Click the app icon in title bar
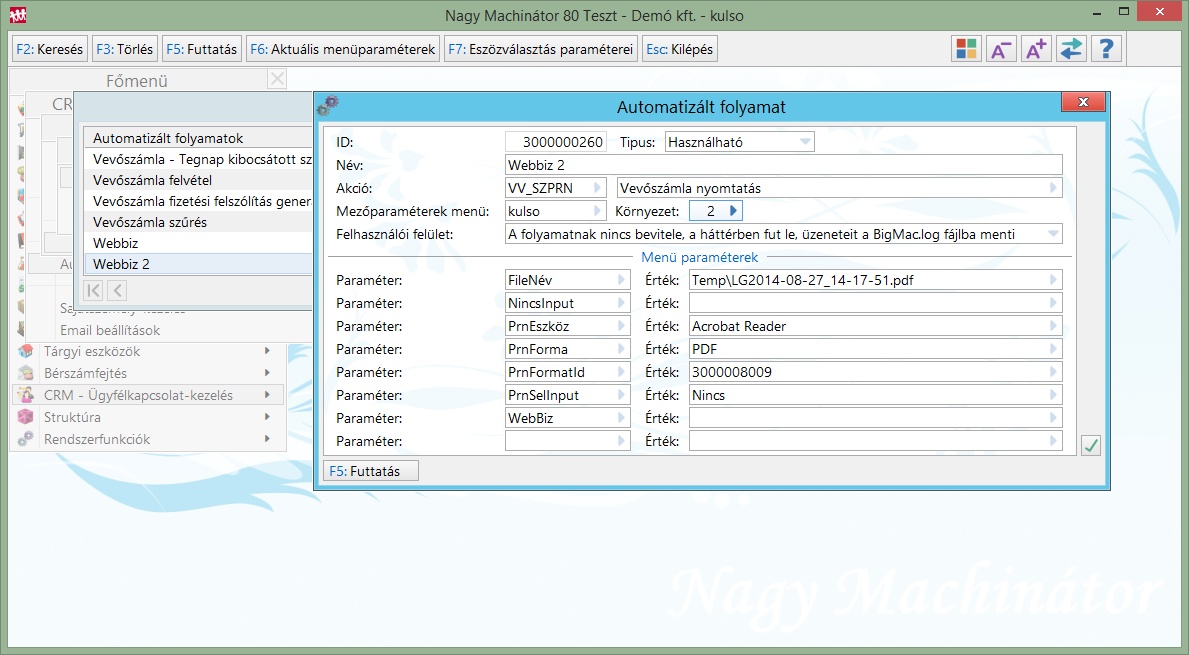The image size is (1189, 655). 18,15
